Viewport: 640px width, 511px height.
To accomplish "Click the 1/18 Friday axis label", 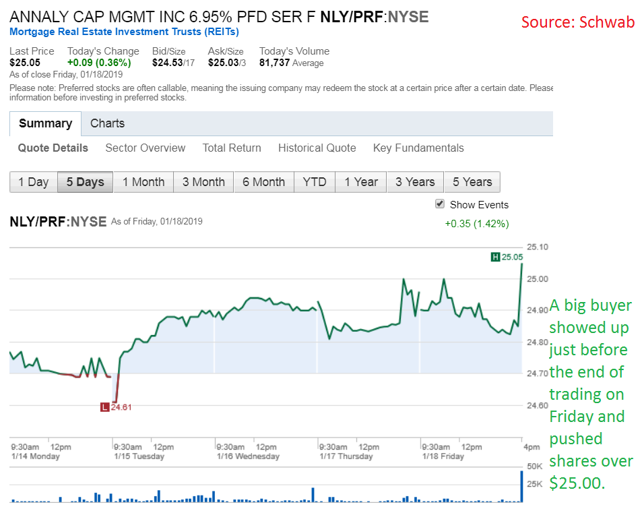I will 443,456.
